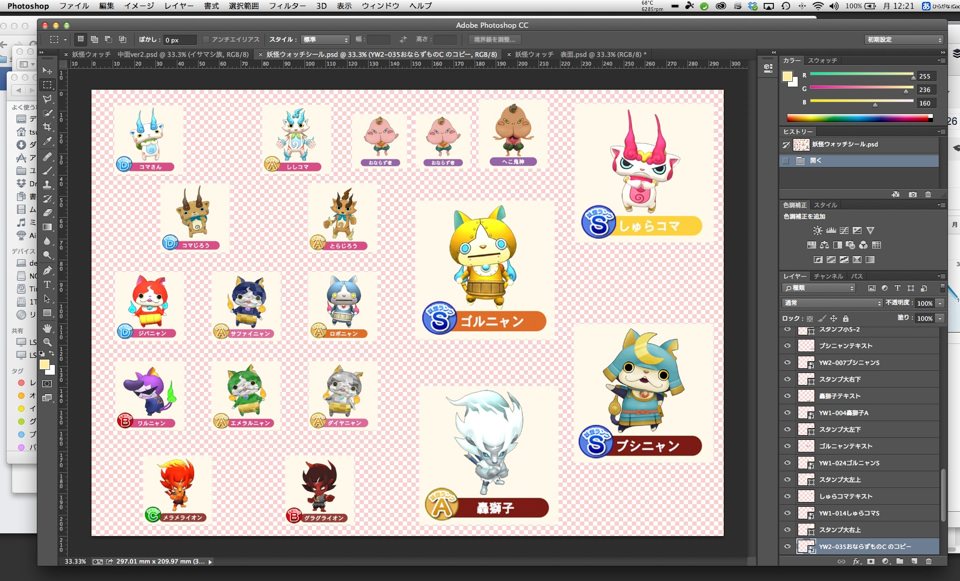The height and width of the screenshot is (581, 960).
Task: Open the フィルター menu
Action: point(288,6)
